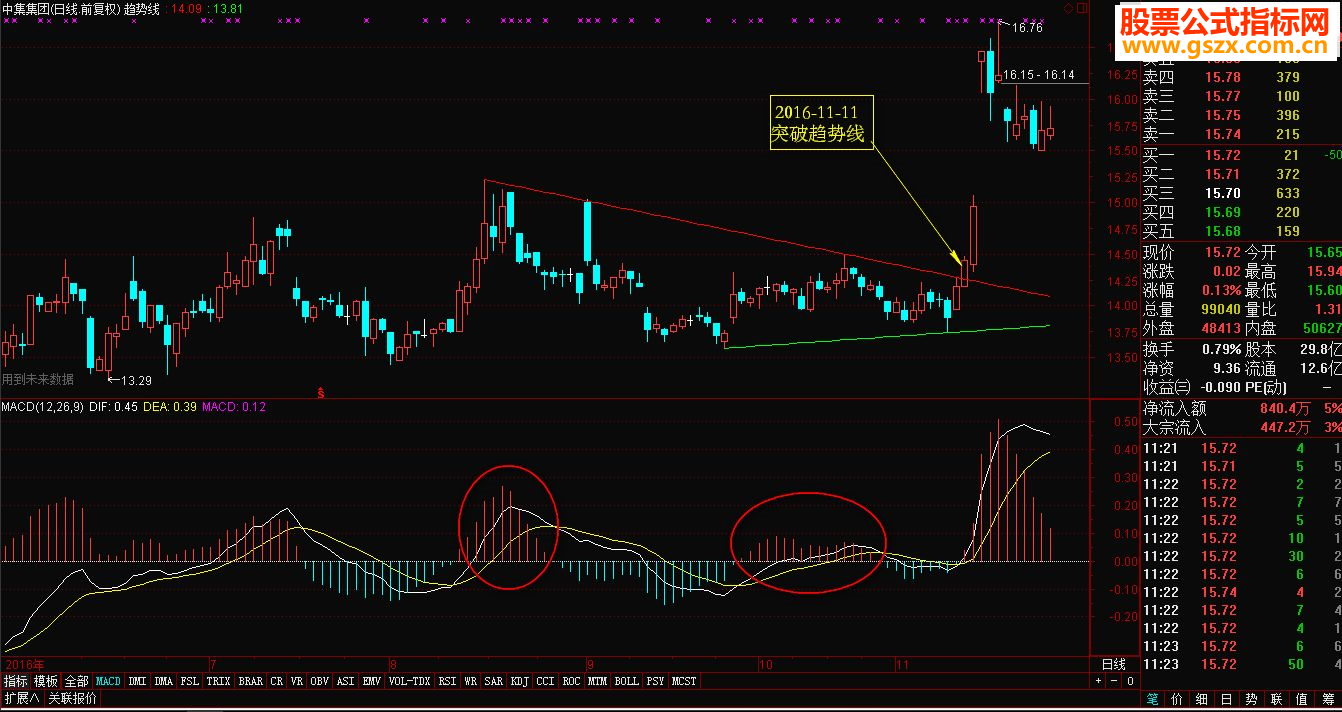Viewport: 1342px width, 712px height.
Task: Select the 细 detail tab
Action: point(1201,699)
